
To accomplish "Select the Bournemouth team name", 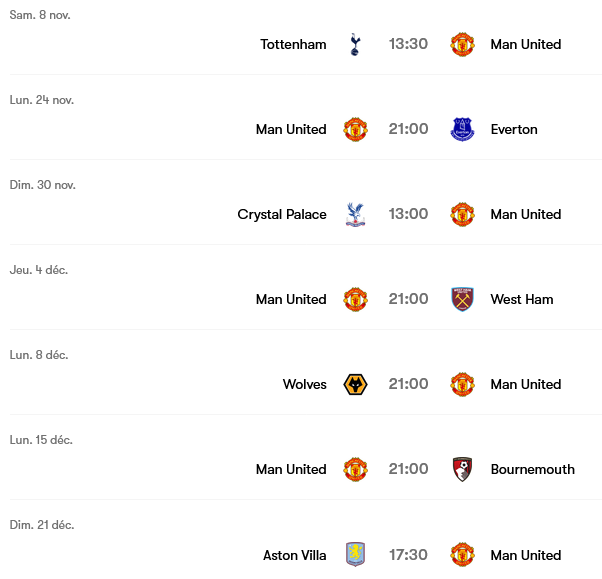I will click(533, 469).
